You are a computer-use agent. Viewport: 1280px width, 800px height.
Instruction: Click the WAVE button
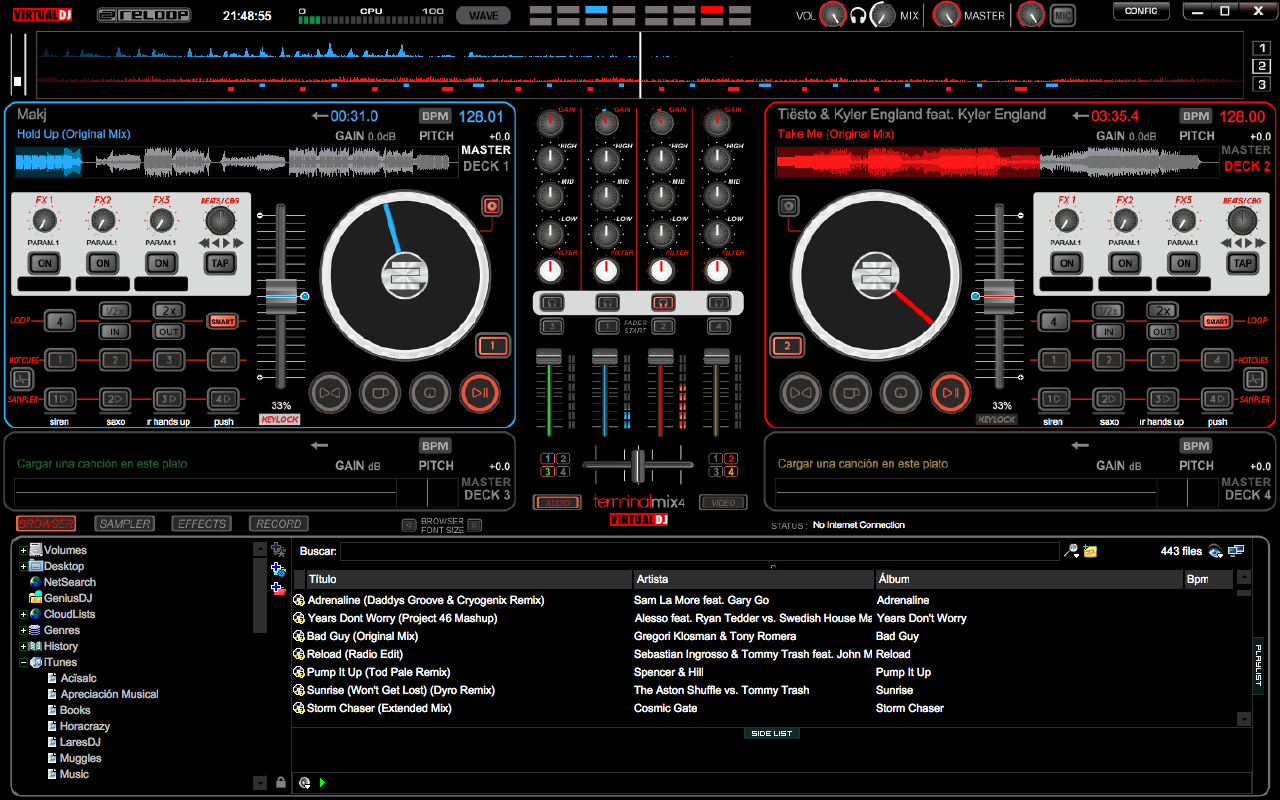(x=483, y=15)
